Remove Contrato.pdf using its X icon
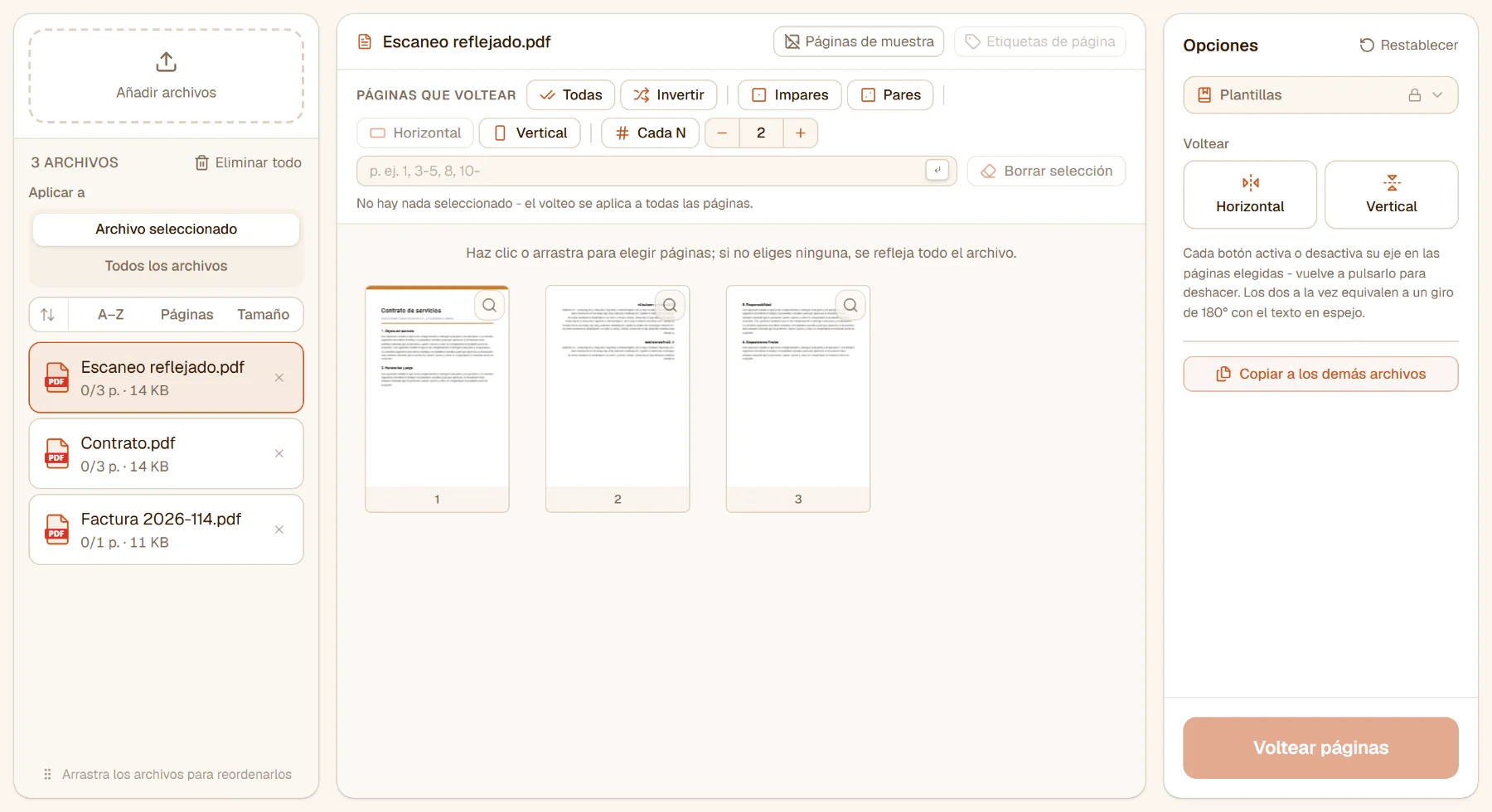This screenshot has height=812, width=1492. point(279,453)
